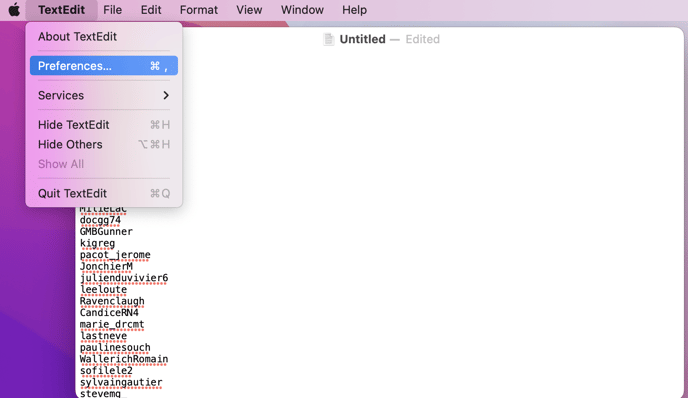Expand the Services submenu
The height and width of the screenshot is (398, 688).
[104, 95]
